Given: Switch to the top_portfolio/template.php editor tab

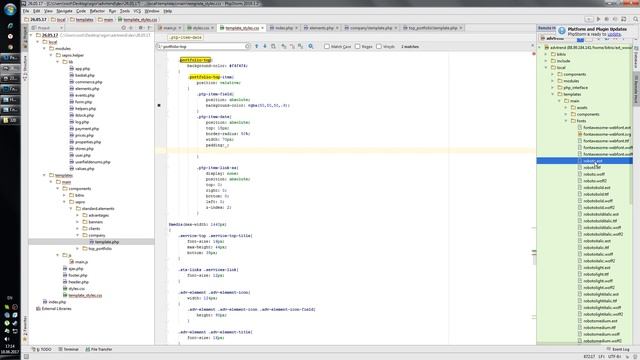Looking at the screenshot, I should click(x=433, y=28).
